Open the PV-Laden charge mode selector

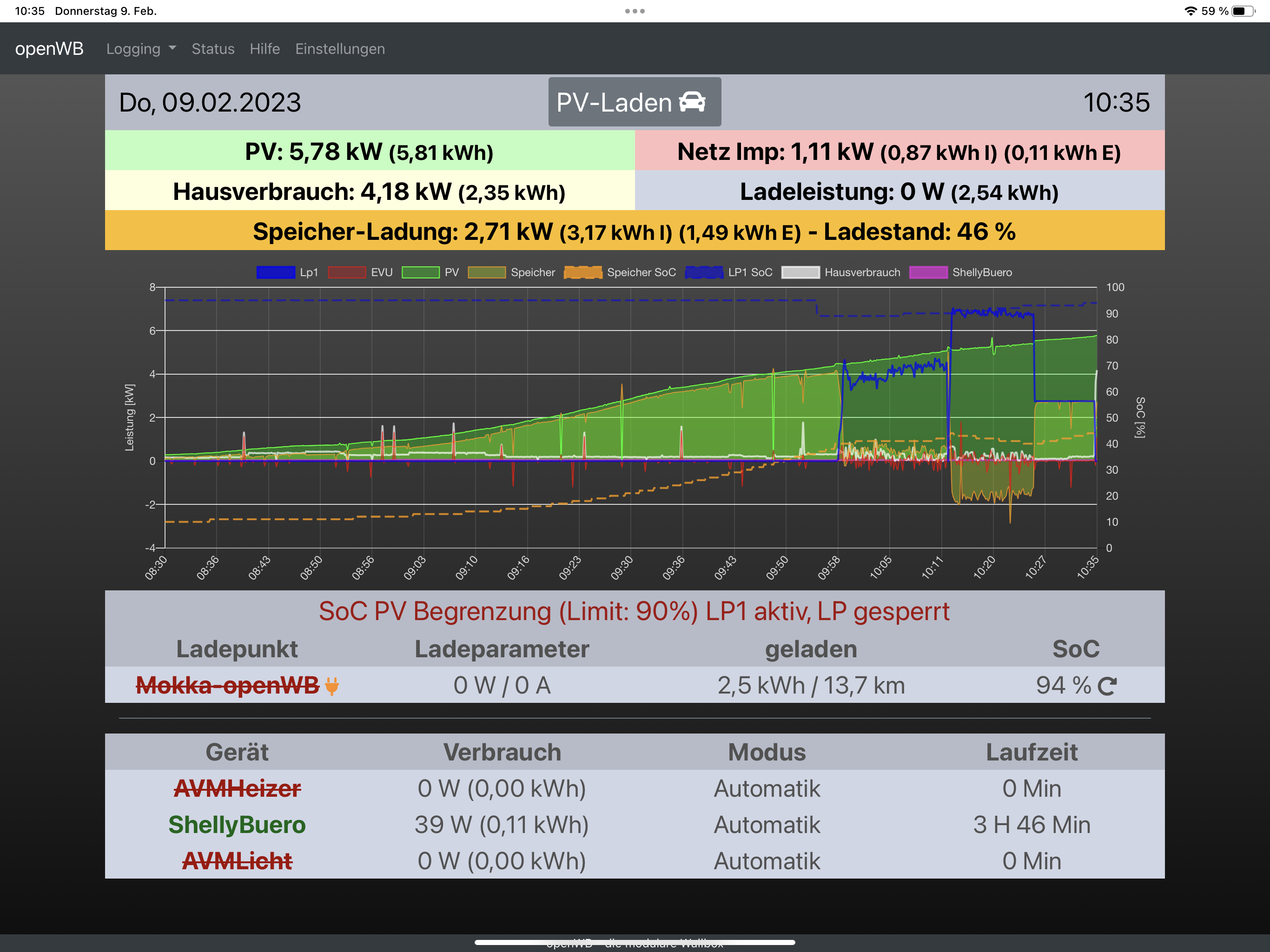[x=634, y=102]
